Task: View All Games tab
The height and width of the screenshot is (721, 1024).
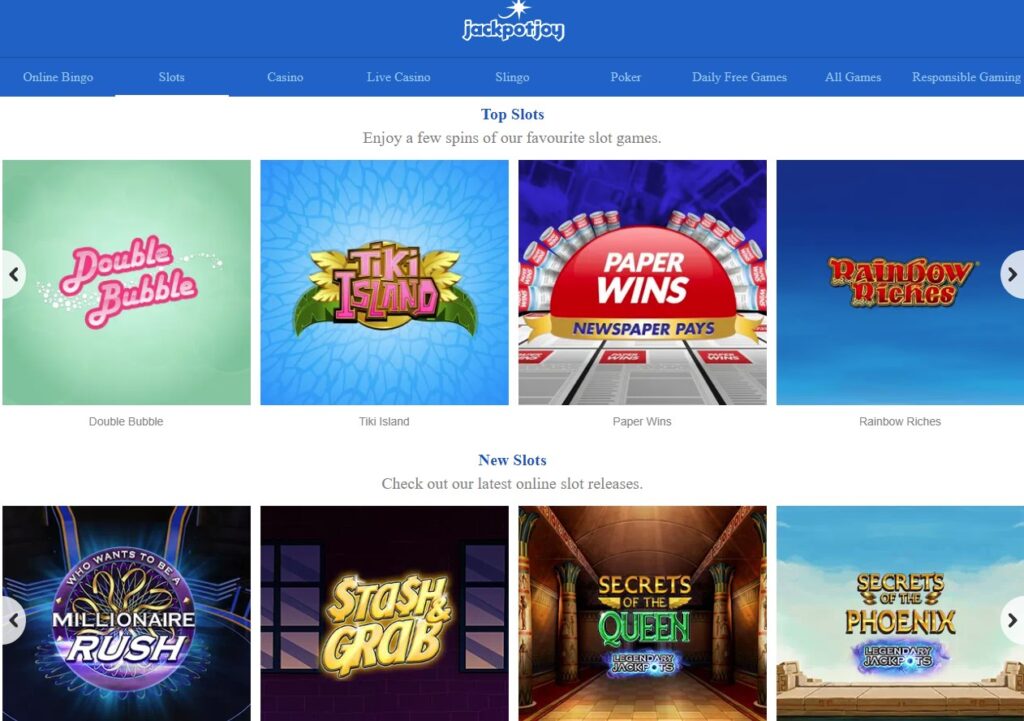Action: pos(853,77)
